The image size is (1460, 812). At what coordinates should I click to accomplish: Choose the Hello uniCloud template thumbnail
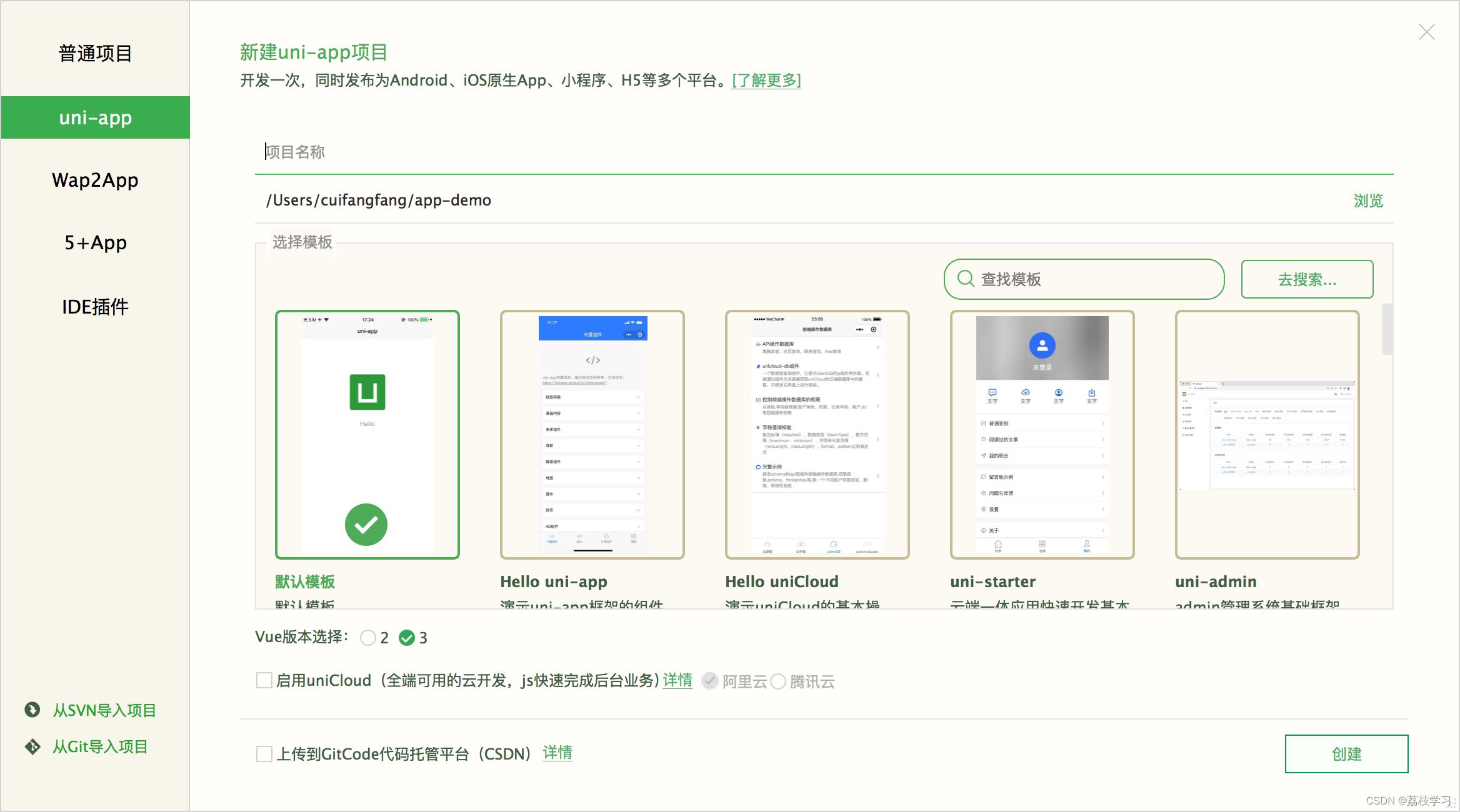coord(817,434)
